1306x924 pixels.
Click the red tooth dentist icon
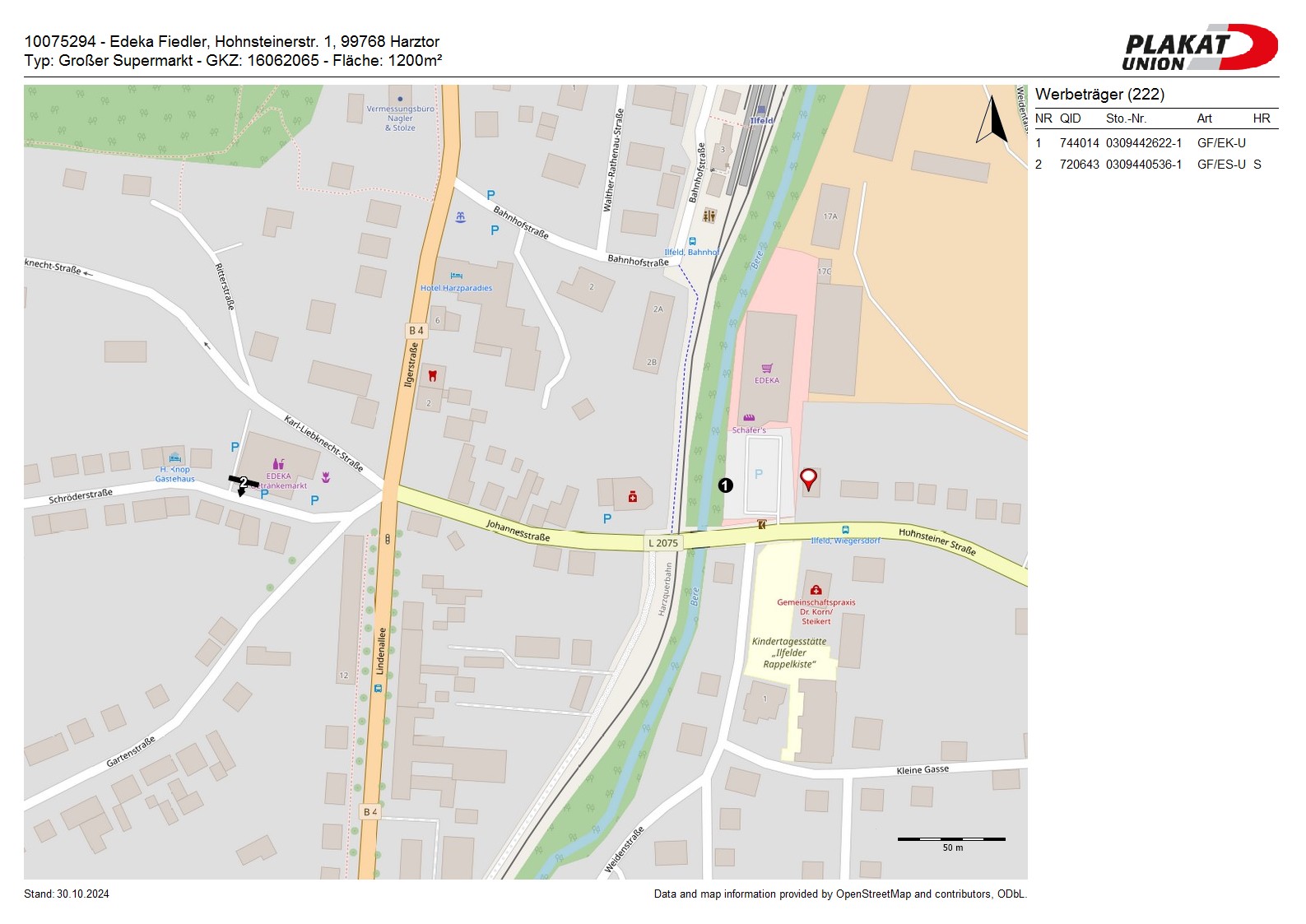[x=432, y=376]
